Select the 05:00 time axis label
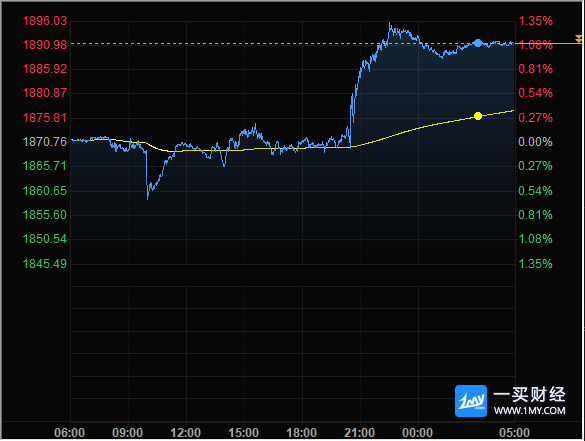585x441 pixels. 514,433
